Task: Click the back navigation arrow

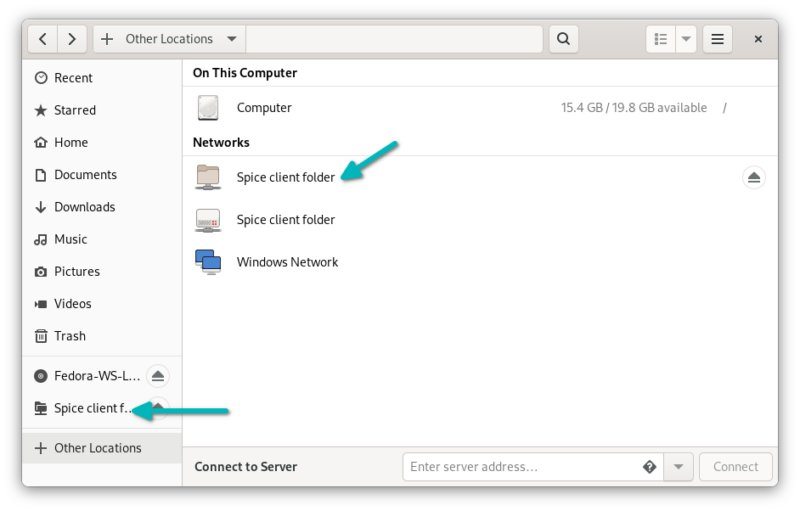Action: 42,39
